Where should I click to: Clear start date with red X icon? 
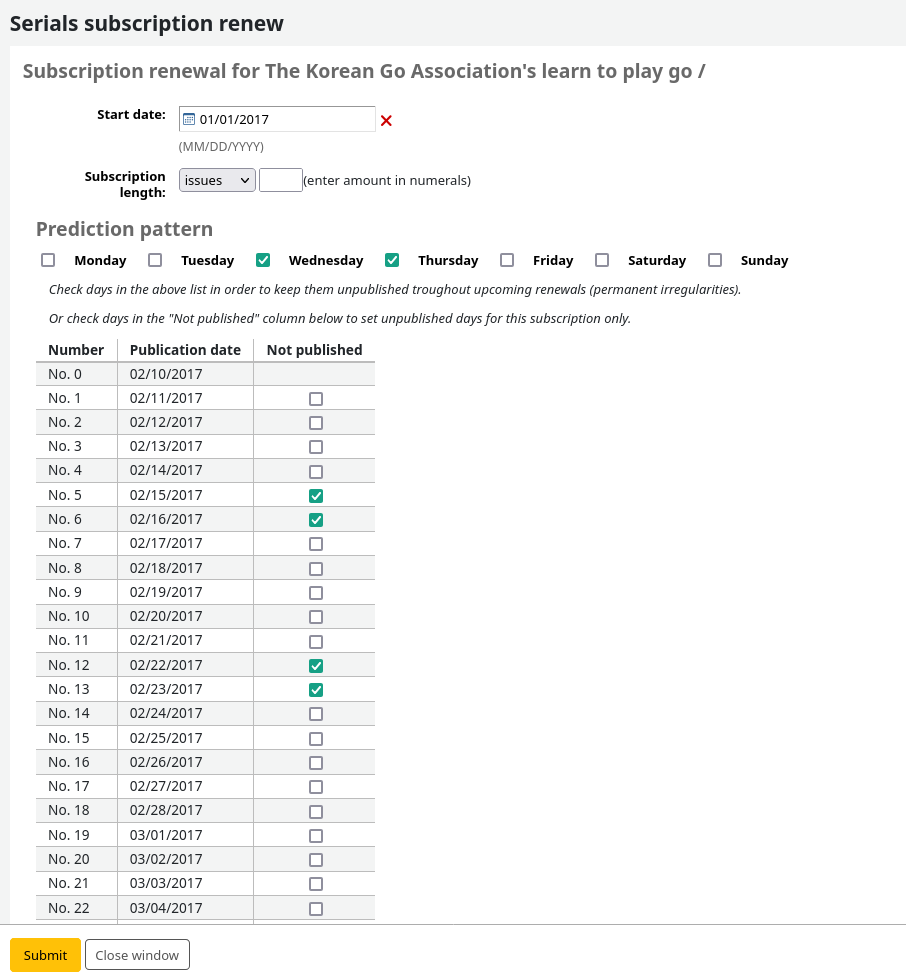point(386,120)
